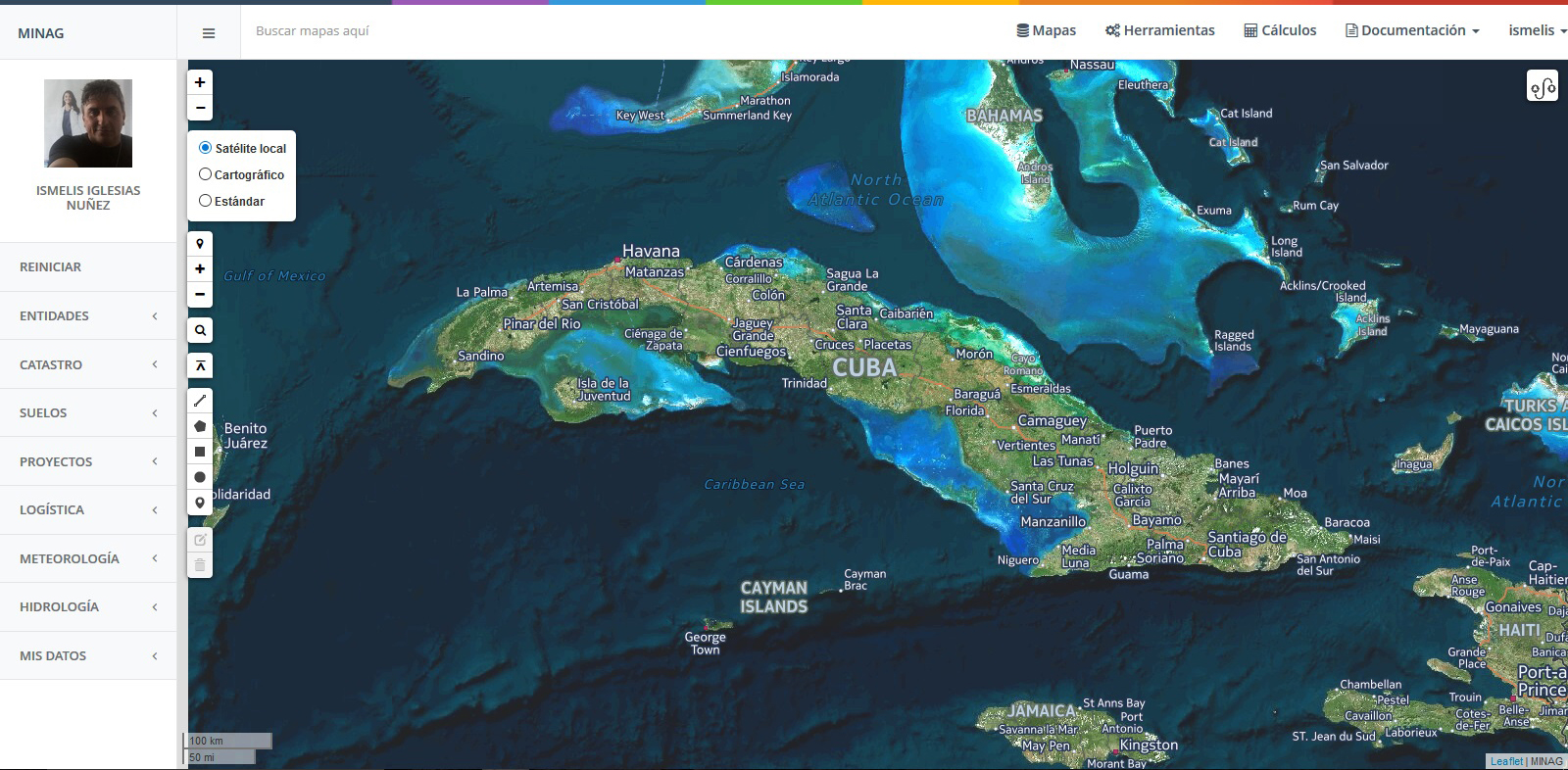Select the Satélite local basemap option
1568x770 pixels.
(x=206, y=148)
